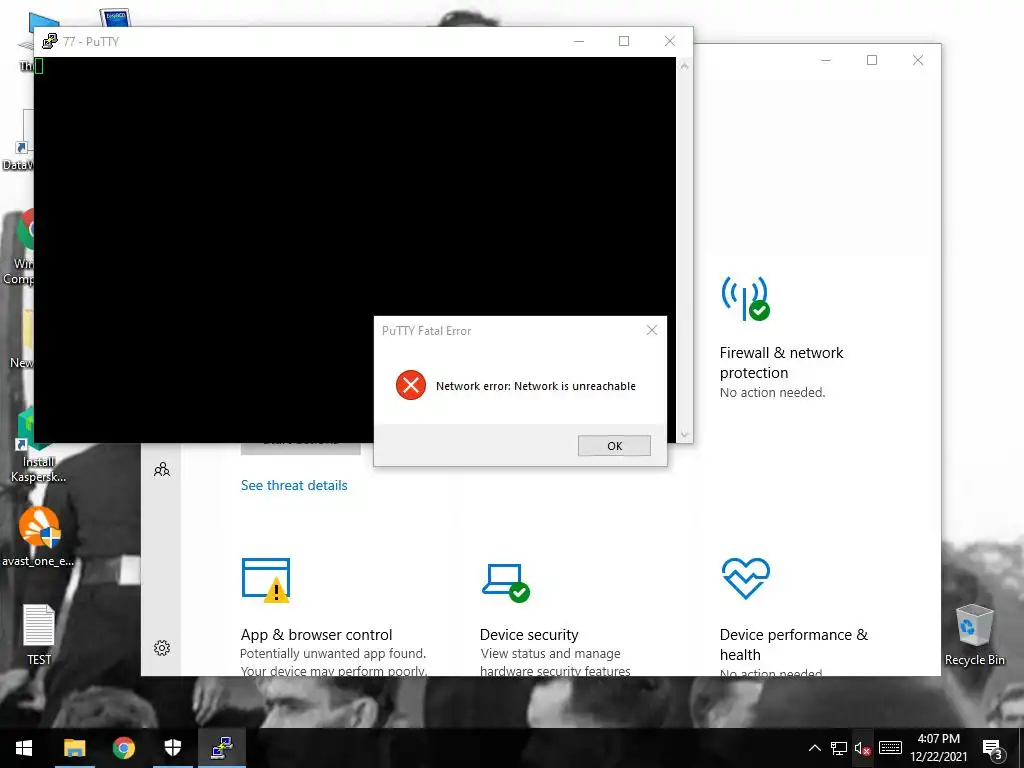Open the clock showing 4:07 PM
Image resolution: width=1024 pixels, height=768 pixels.
click(938, 748)
